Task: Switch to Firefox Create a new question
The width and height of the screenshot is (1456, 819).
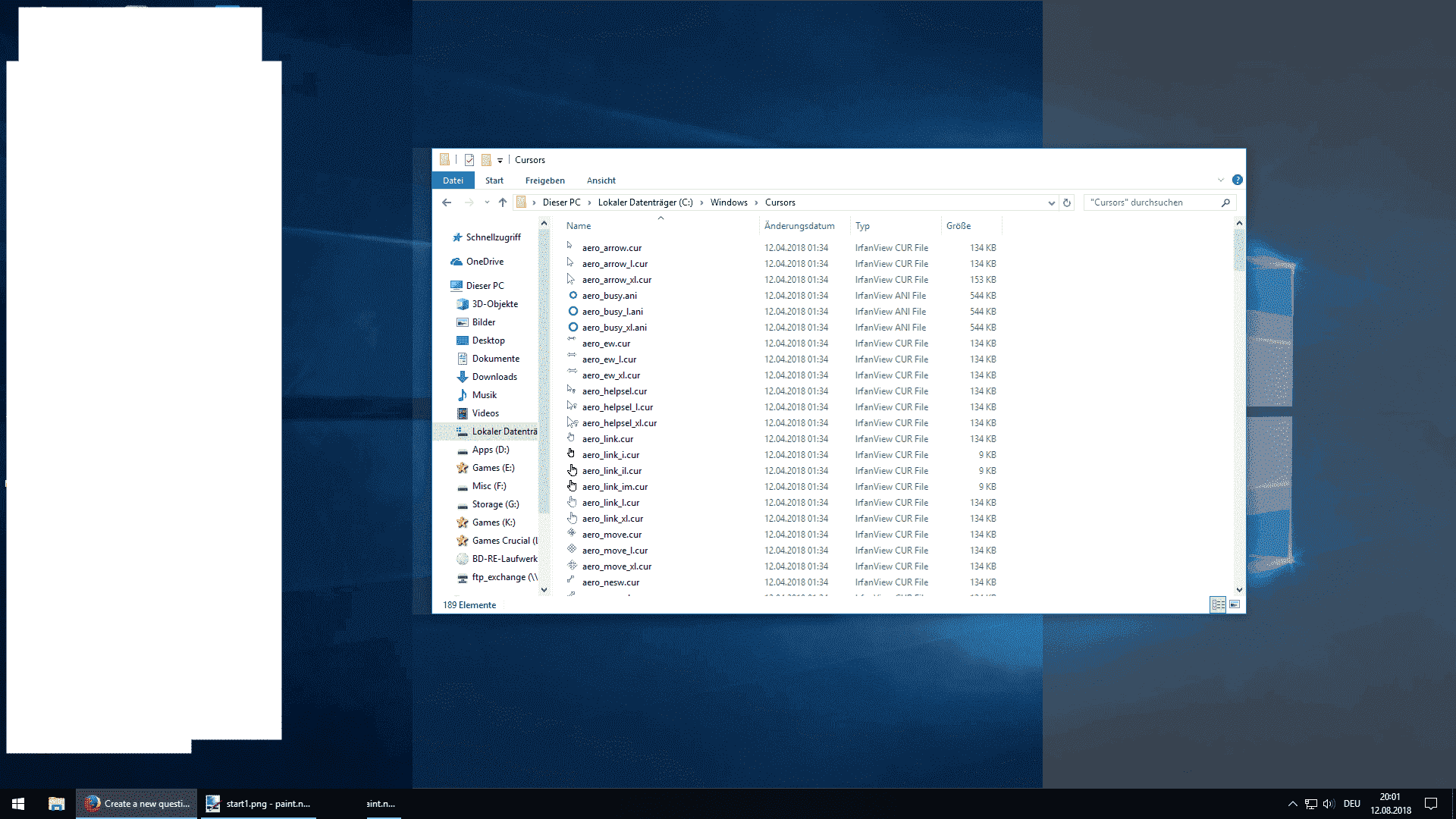Action: pyautogui.click(x=136, y=804)
